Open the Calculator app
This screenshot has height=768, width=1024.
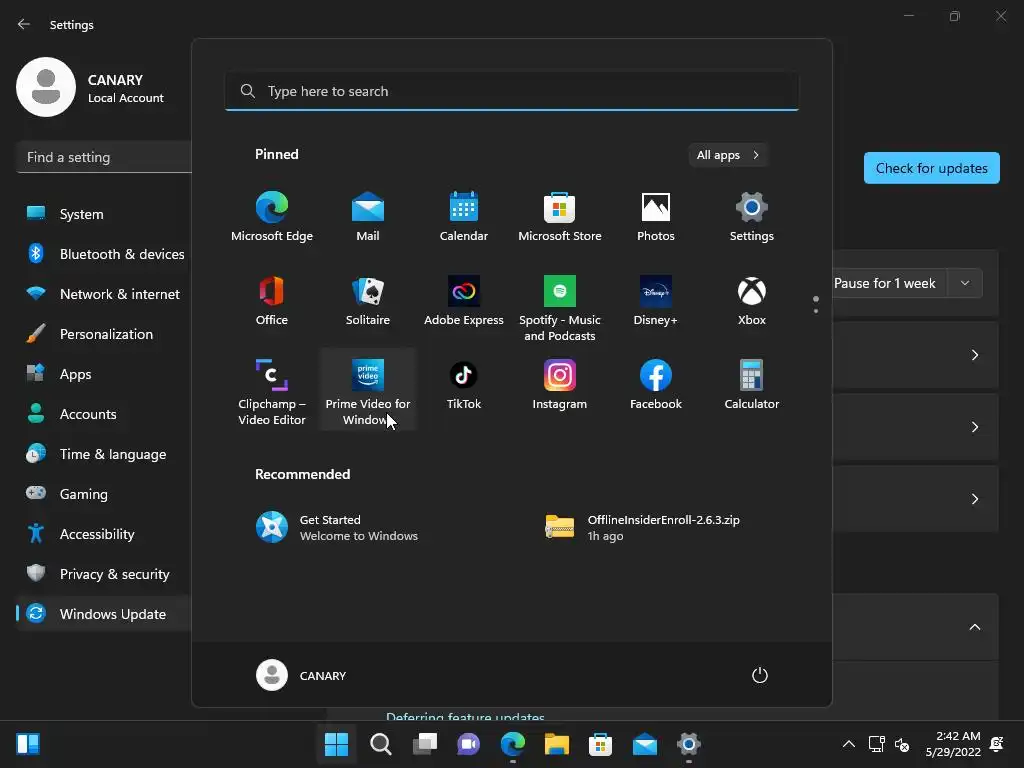click(x=752, y=385)
